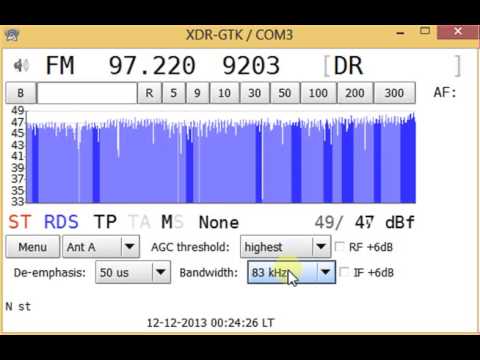Minimize the XDR-GTK window
The image size is (480, 360).
point(400,33)
